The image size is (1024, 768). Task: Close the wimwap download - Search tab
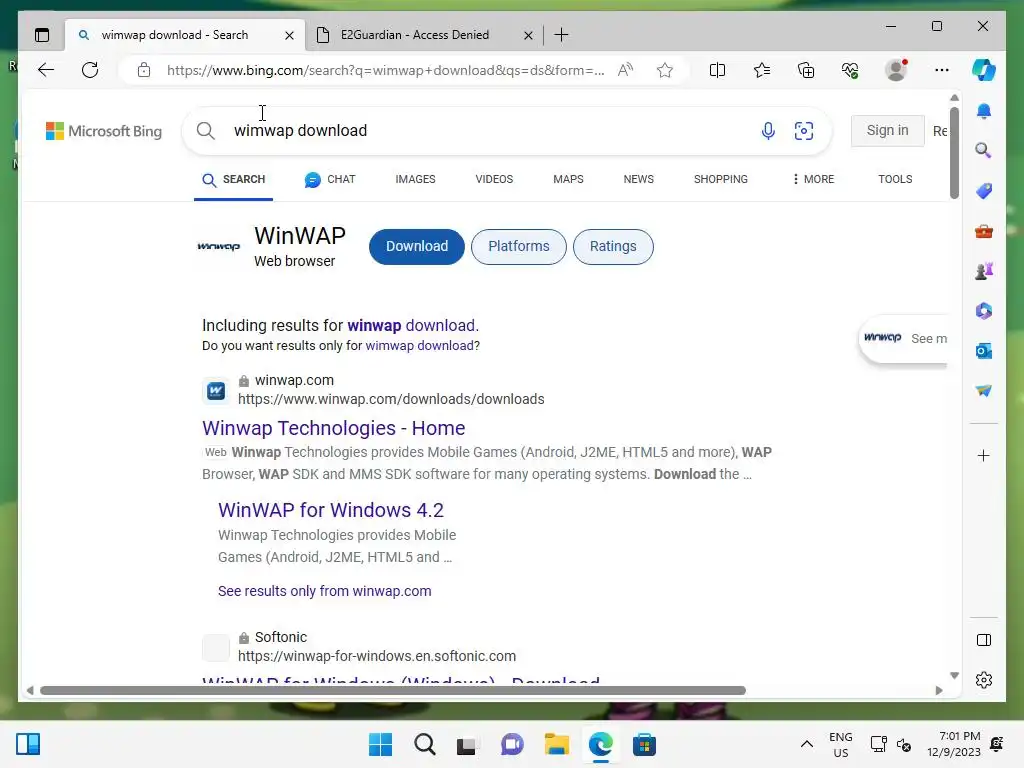[x=289, y=35]
